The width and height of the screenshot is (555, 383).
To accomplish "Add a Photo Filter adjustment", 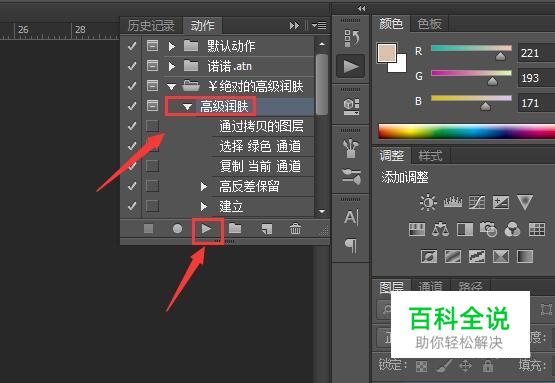I will tap(488, 229).
